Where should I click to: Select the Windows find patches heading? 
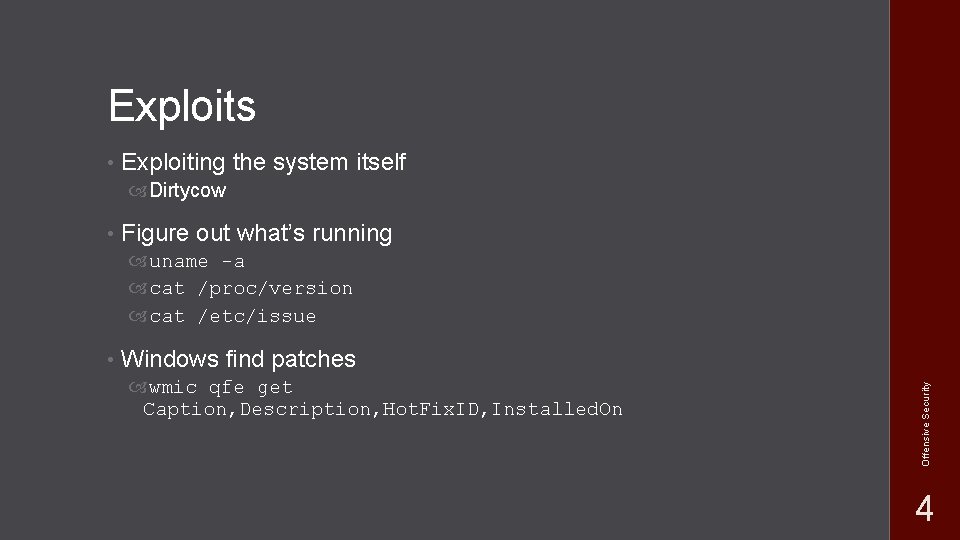pyautogui.click(x=238, y=359)
